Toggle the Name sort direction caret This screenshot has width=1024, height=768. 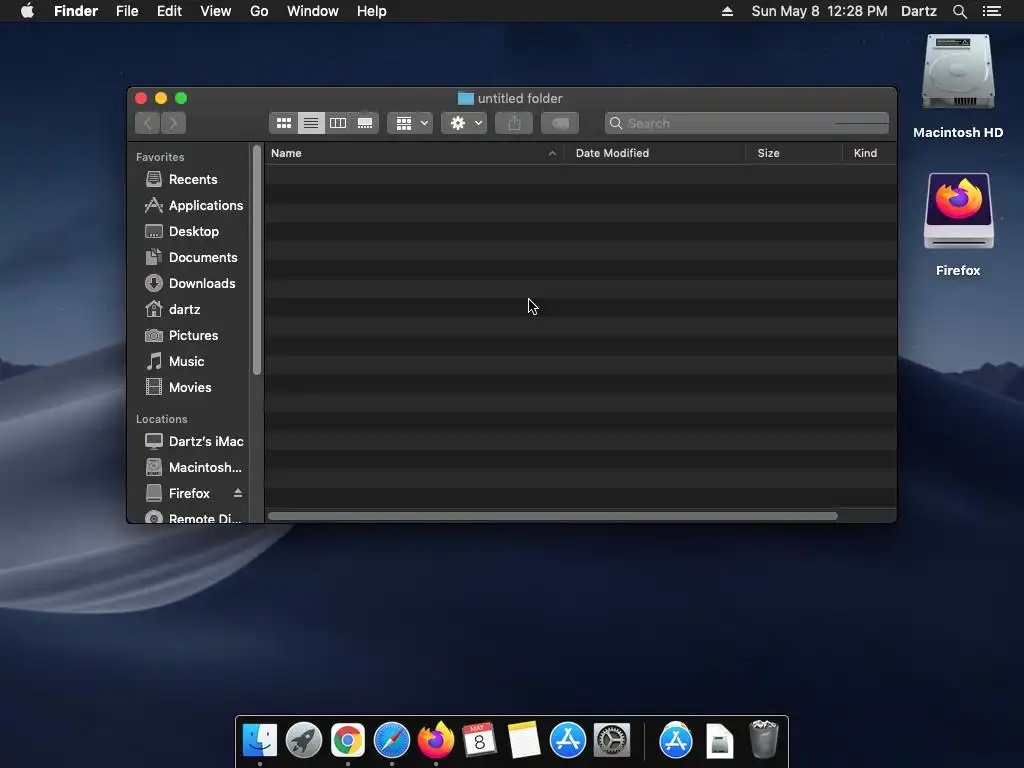[552, 153]
